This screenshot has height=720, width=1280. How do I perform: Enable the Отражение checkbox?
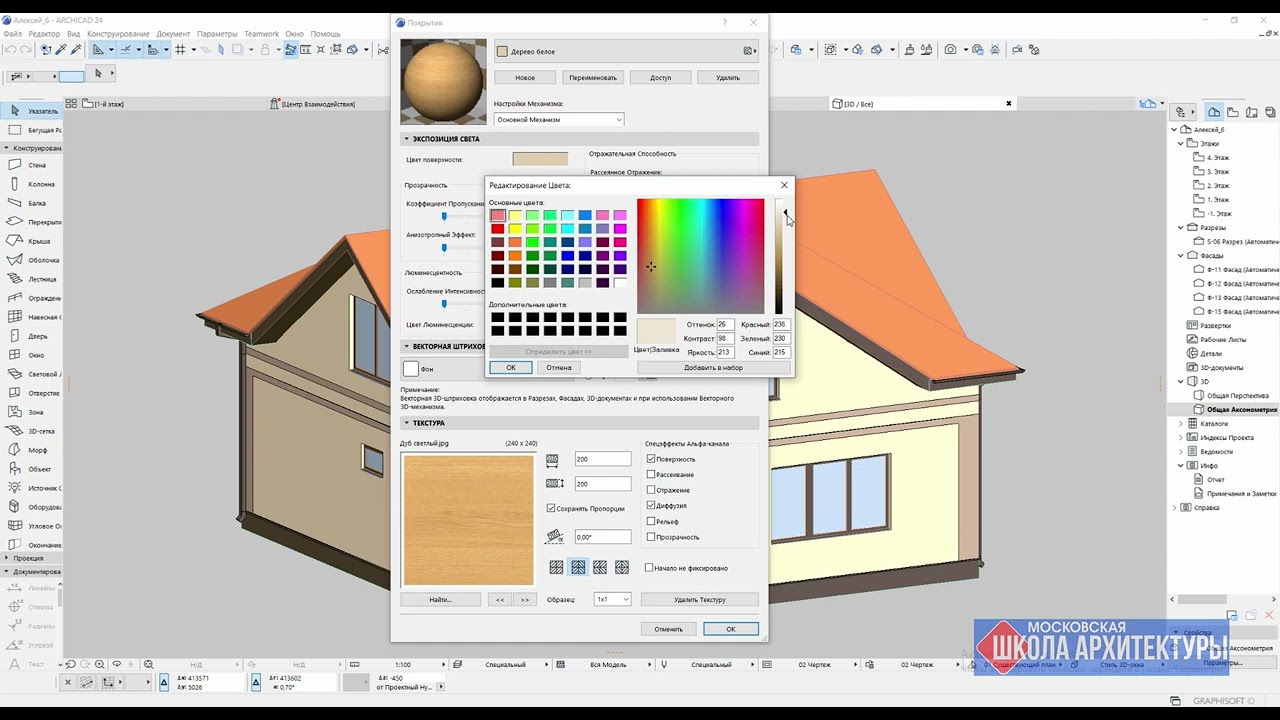click(x=651, y=490)
